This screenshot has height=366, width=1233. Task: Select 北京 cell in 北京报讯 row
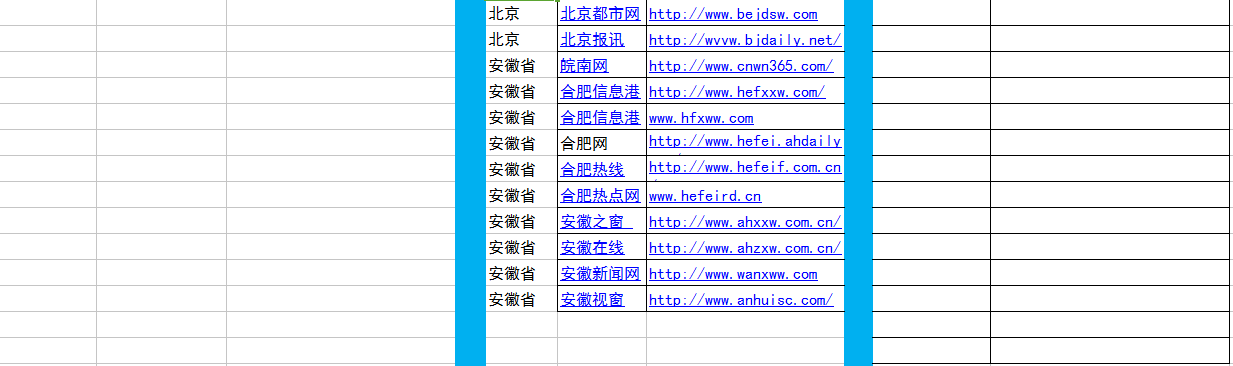[521, 40]
